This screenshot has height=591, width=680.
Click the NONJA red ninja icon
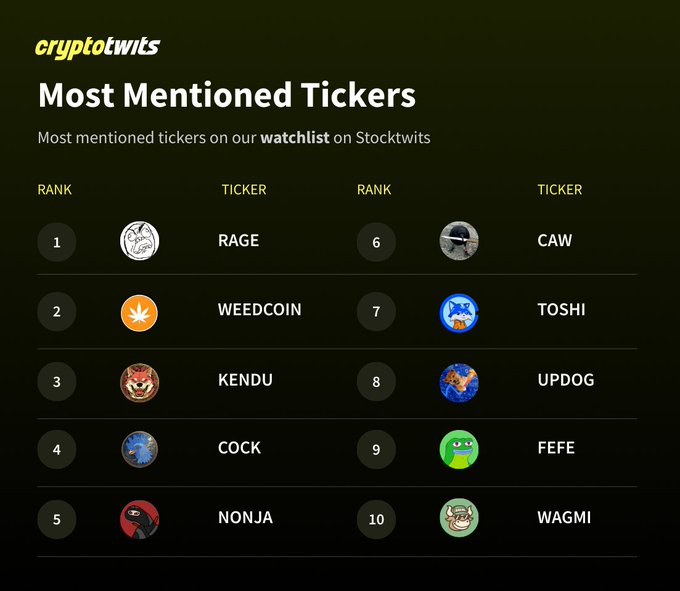(139, 519)
